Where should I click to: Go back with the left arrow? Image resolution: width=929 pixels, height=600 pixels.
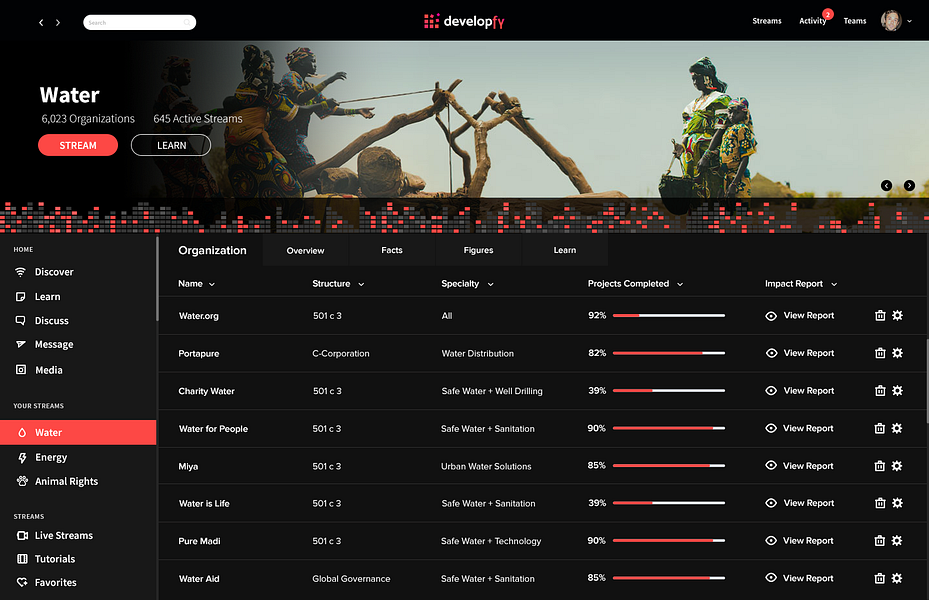[x=41, y=23]
